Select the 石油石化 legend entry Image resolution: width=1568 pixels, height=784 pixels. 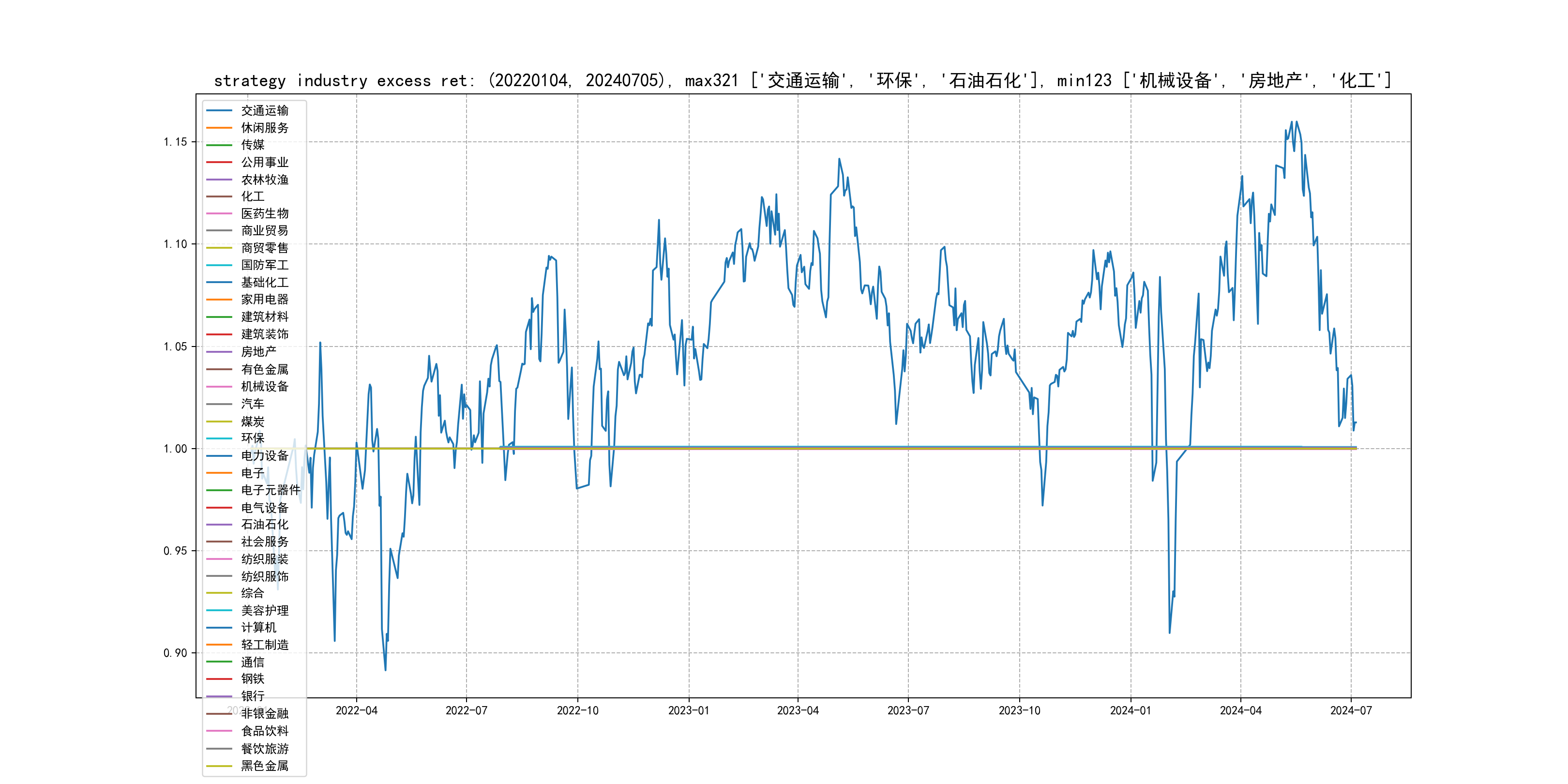(x=264, y=525)
